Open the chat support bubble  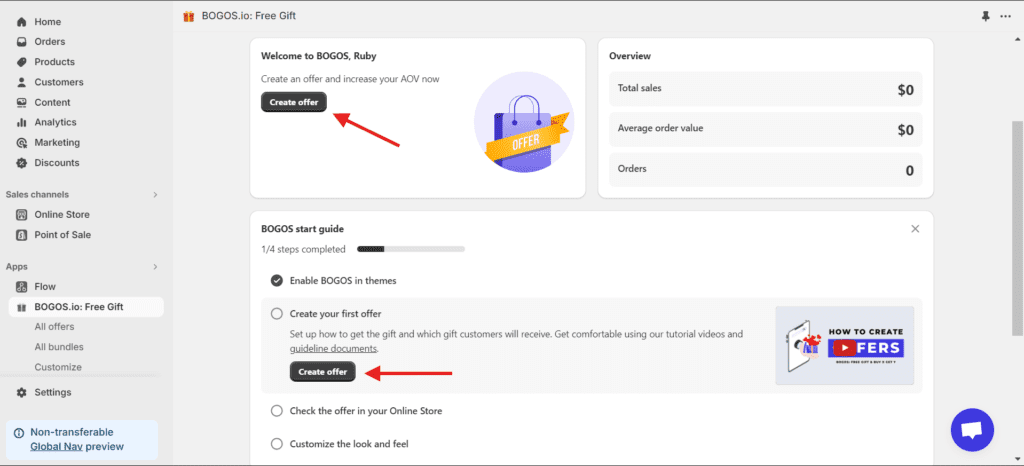tap(972, 430)
